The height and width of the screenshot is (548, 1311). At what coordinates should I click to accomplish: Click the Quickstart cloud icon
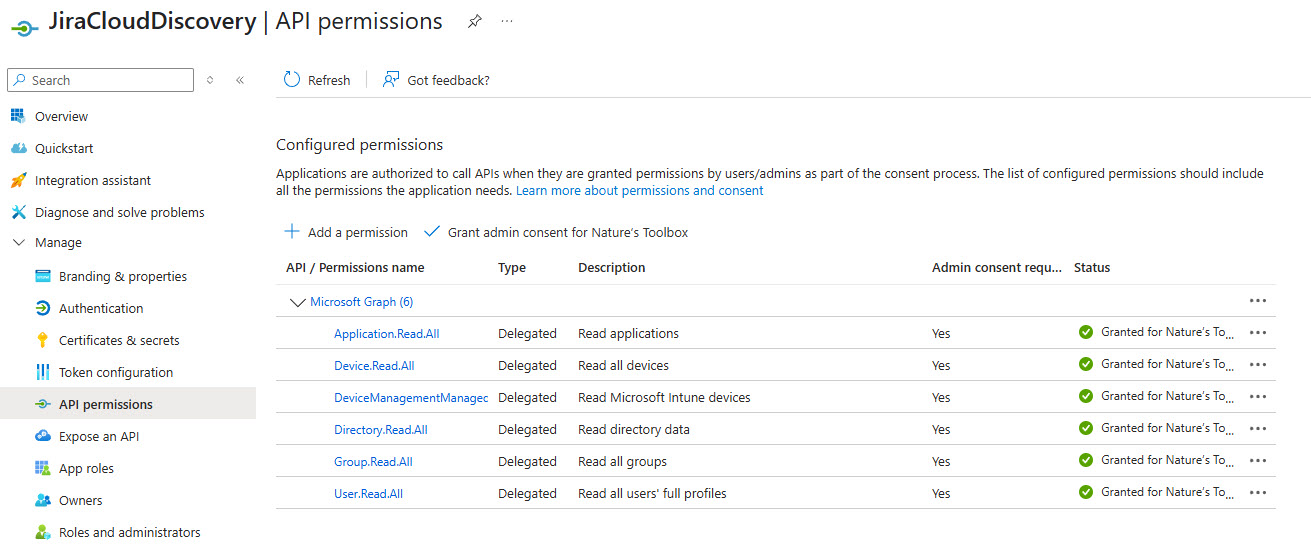click(17, 148)
